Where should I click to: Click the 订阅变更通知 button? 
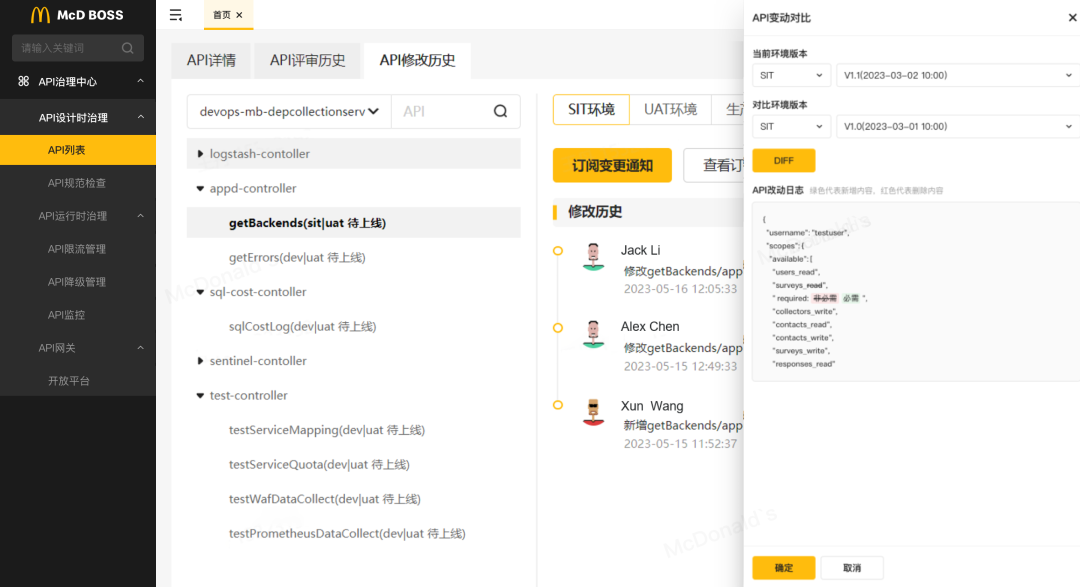click(x=612, y=165)
